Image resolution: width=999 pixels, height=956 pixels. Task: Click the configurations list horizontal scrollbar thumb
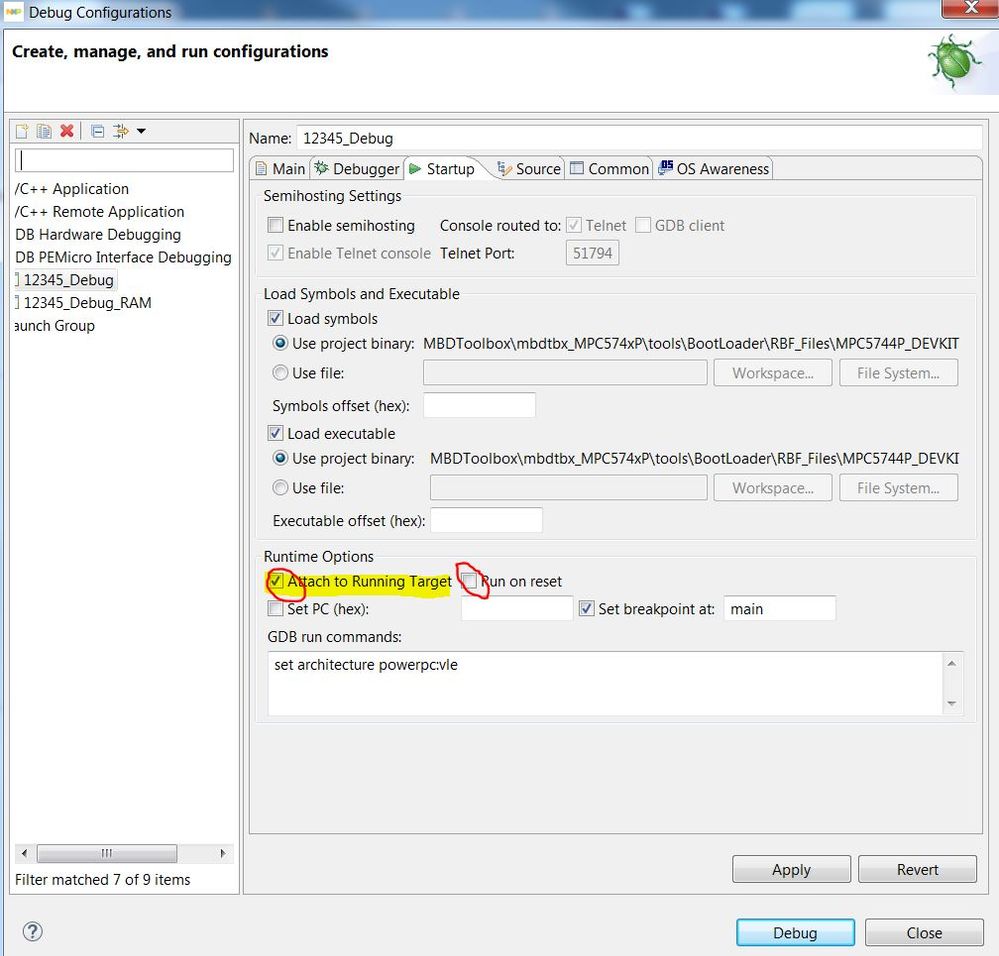point(106,853)
